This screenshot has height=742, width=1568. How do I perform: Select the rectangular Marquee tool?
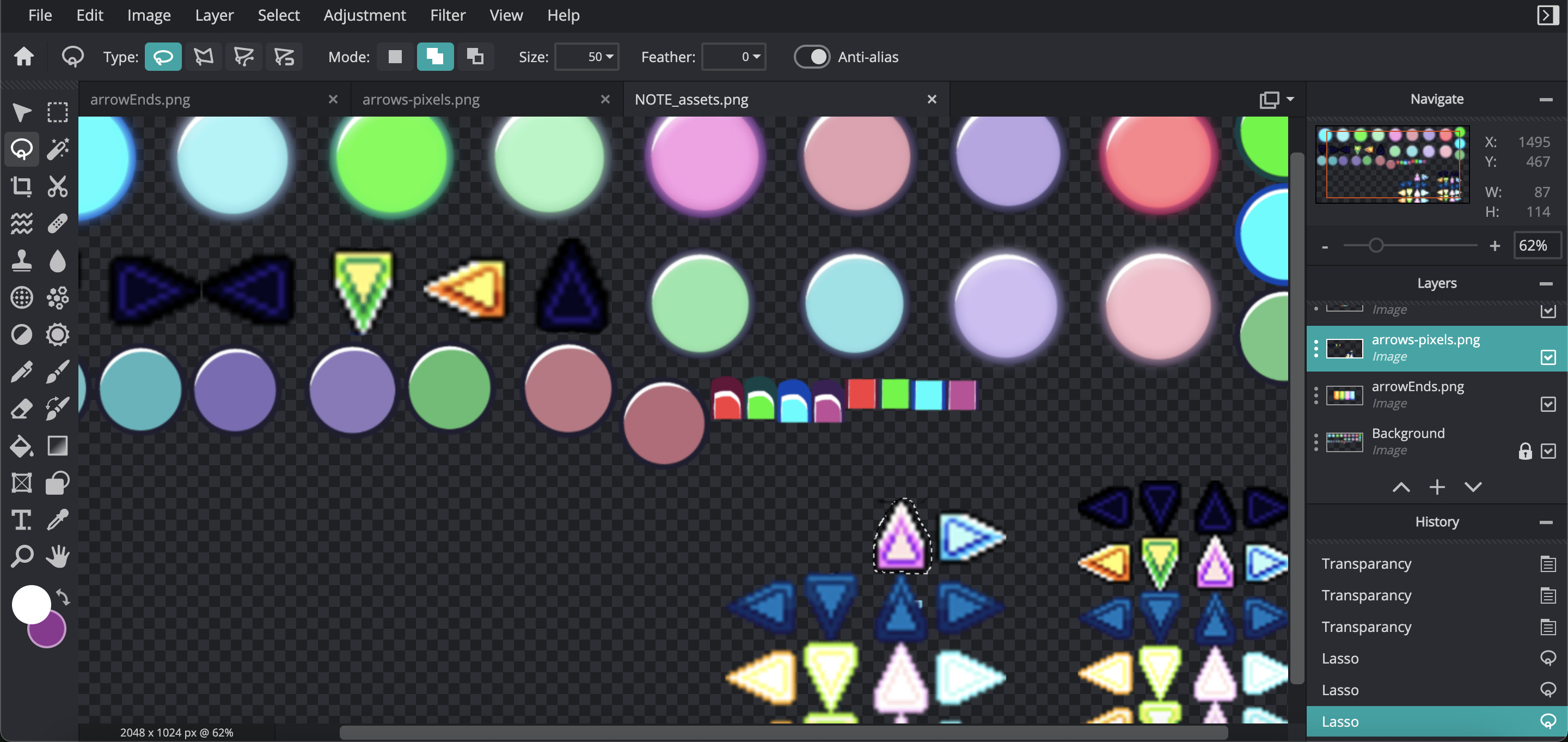point(57,112)
